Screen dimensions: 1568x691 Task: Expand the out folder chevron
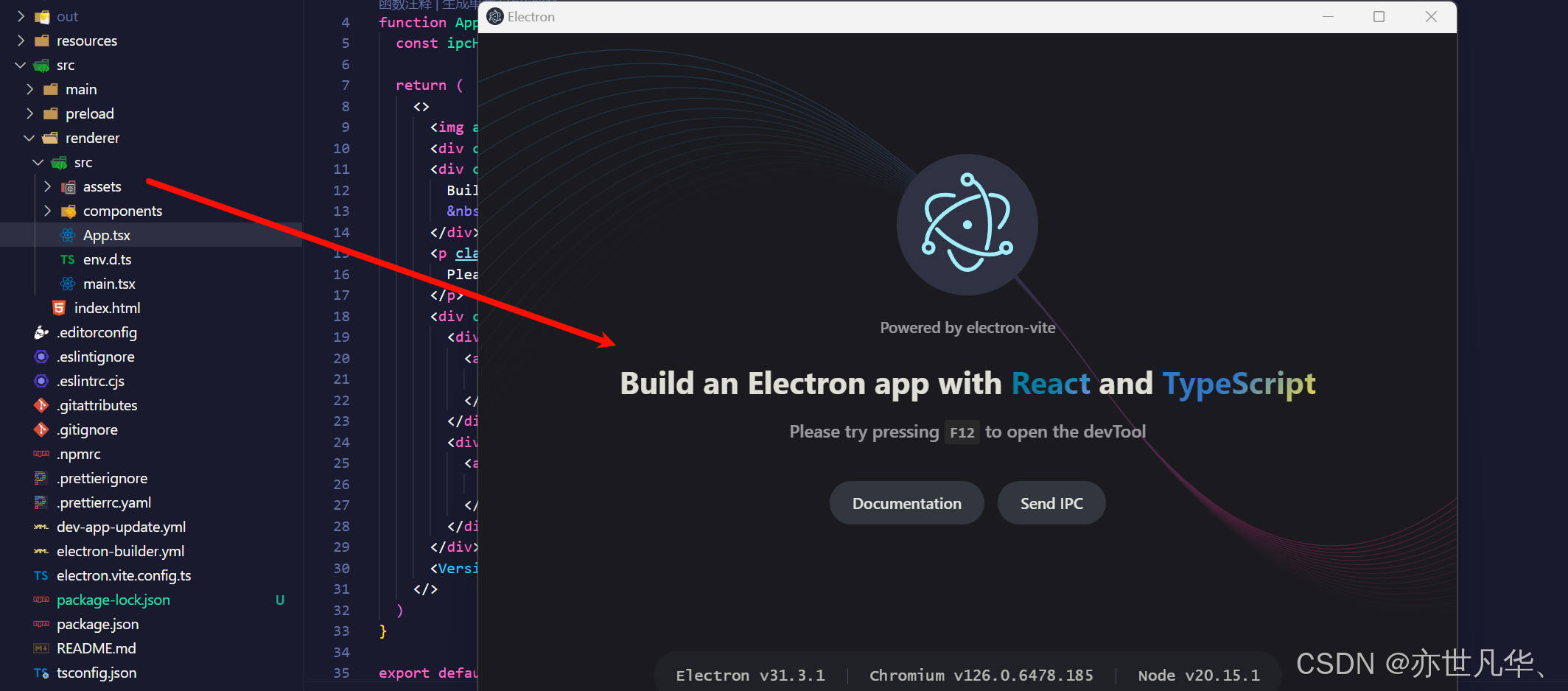click(21, 16)
